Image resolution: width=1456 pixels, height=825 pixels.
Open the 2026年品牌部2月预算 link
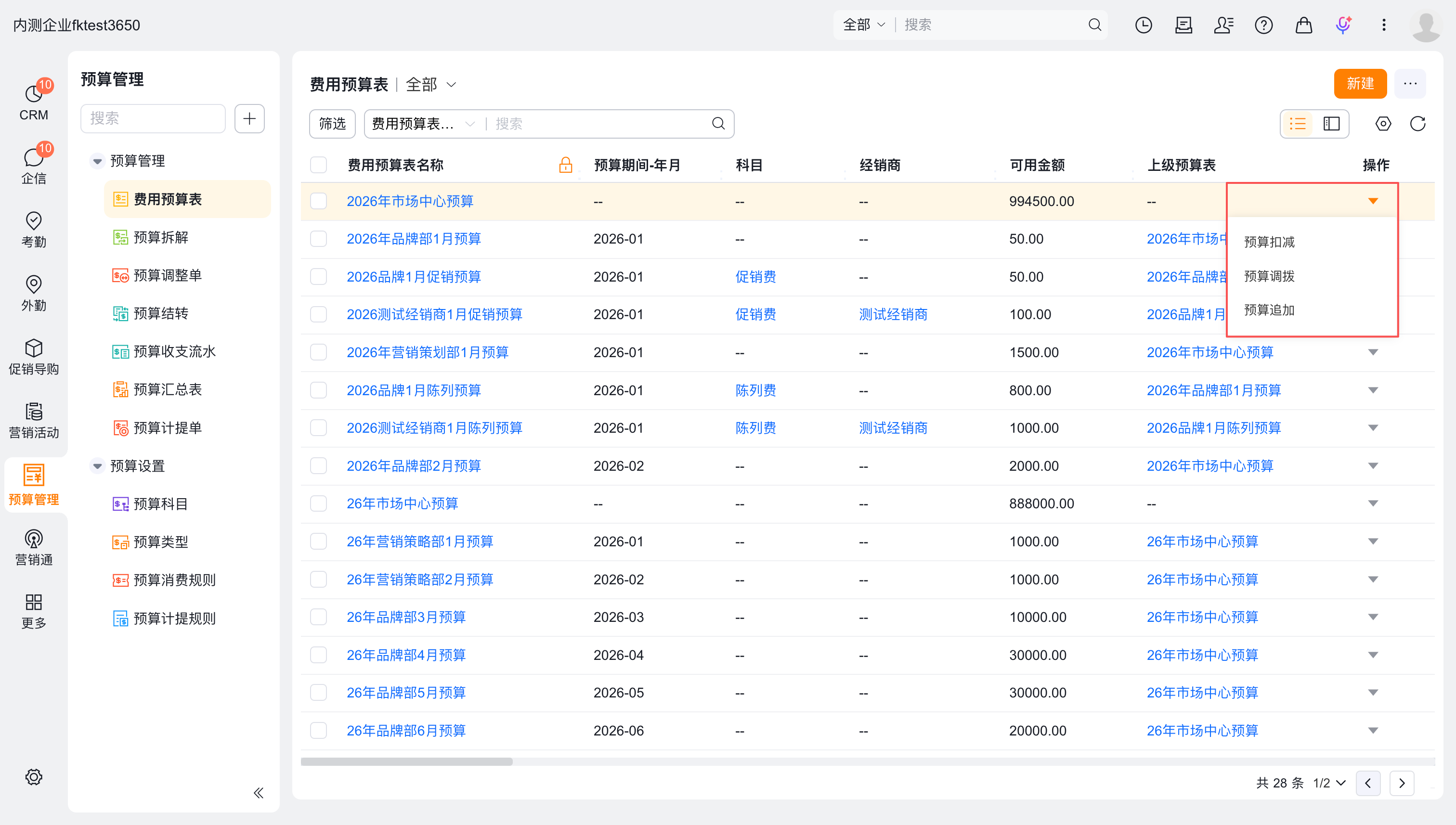click(x=413, y=466)
